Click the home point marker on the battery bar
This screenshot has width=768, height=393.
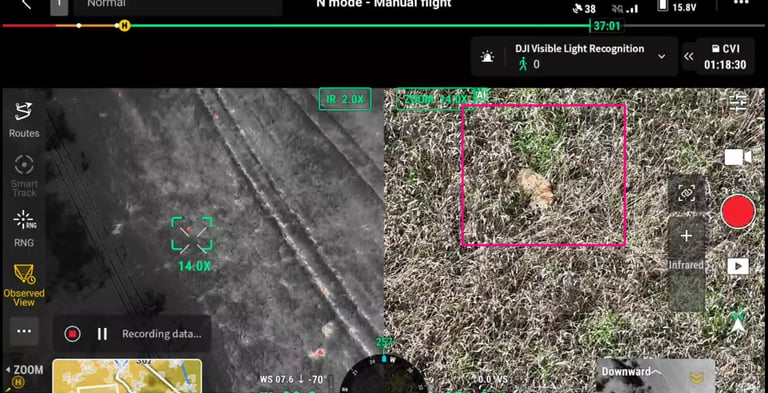[x=124, y=25]
